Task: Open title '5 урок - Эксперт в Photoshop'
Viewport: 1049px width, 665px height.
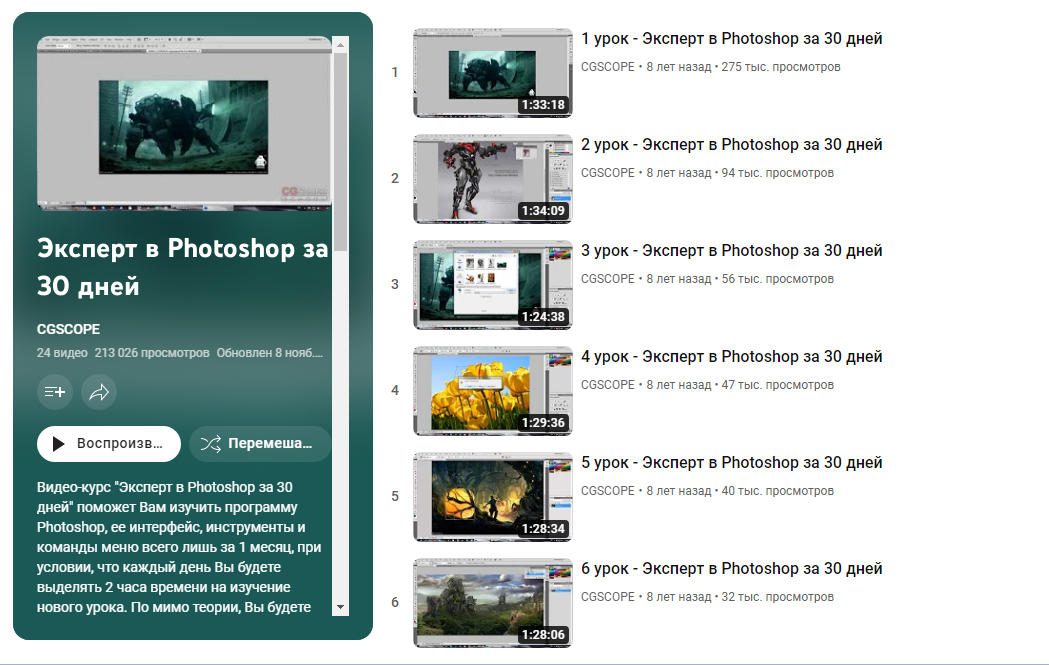Action: tap(732, 463)
